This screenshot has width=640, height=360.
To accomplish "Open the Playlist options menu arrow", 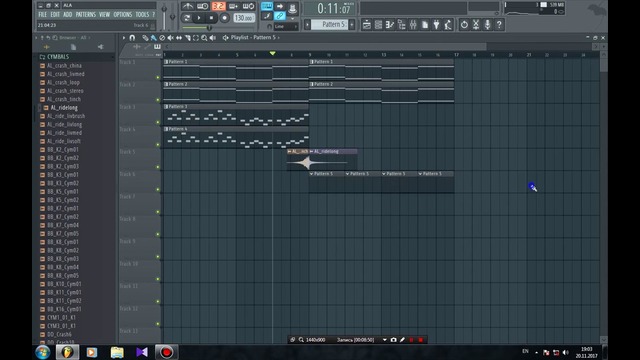I will point(124,38).
